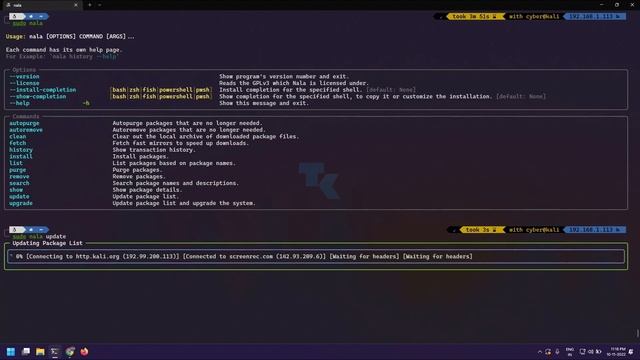This screenshot has height=360, width=640.
Task: Click the microphone tray icon
Action: coord(557,351)
